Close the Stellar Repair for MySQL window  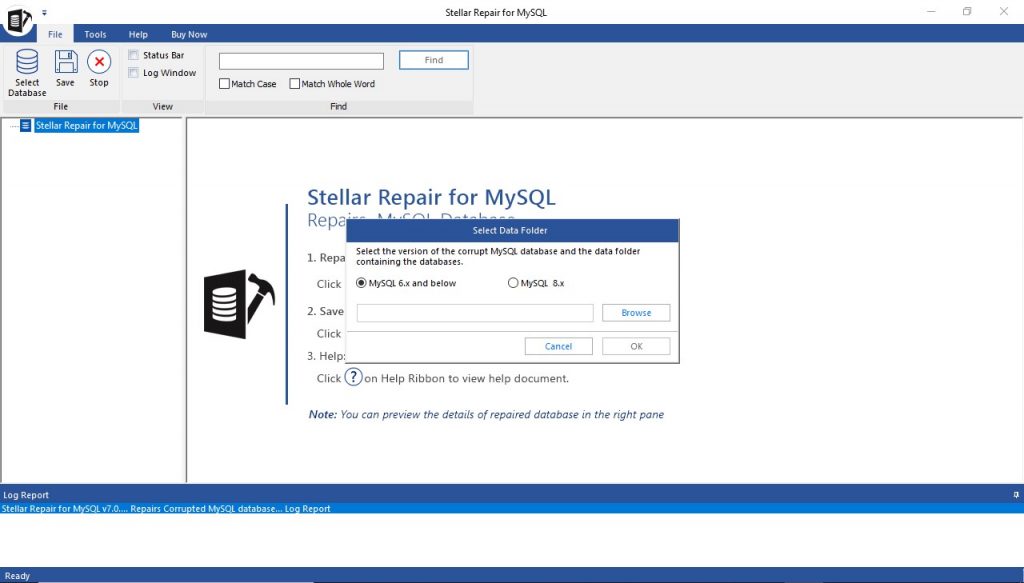pyautogui.click(x=1004, y=12)
